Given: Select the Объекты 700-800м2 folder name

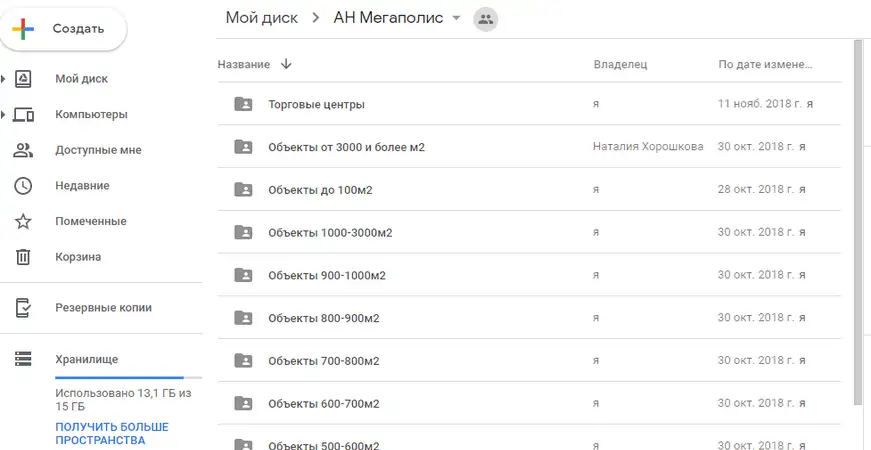Looking at the screenshot, I should click(x=324, y=361).
